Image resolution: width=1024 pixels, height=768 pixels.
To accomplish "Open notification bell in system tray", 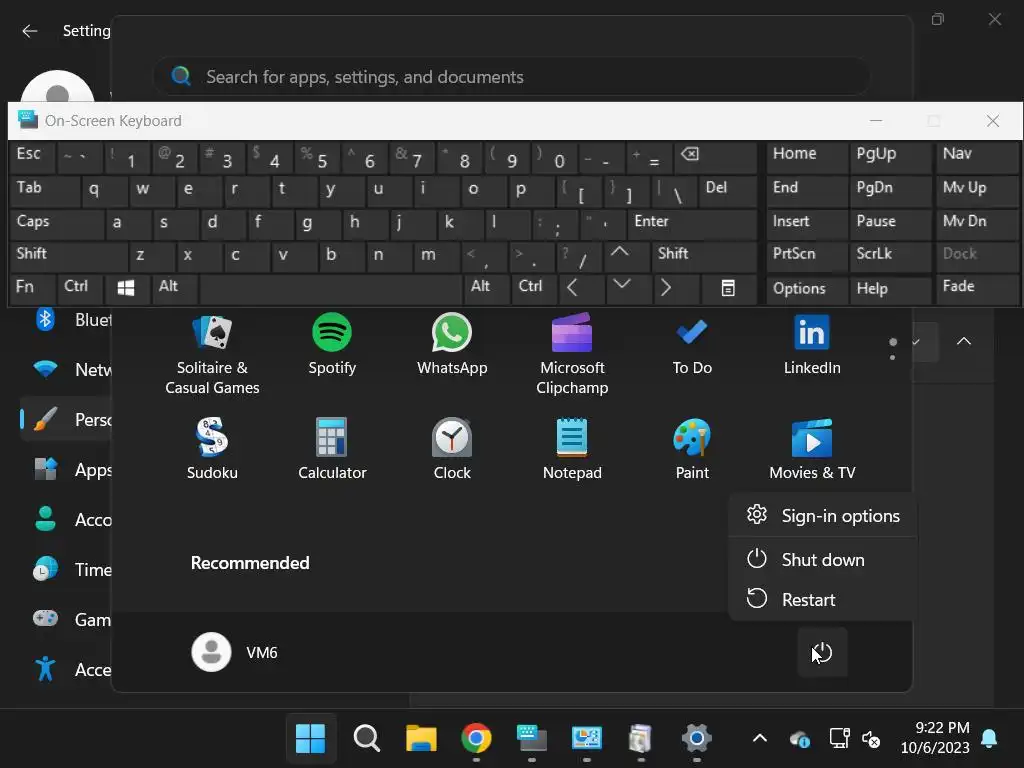I will coord(989,738).
